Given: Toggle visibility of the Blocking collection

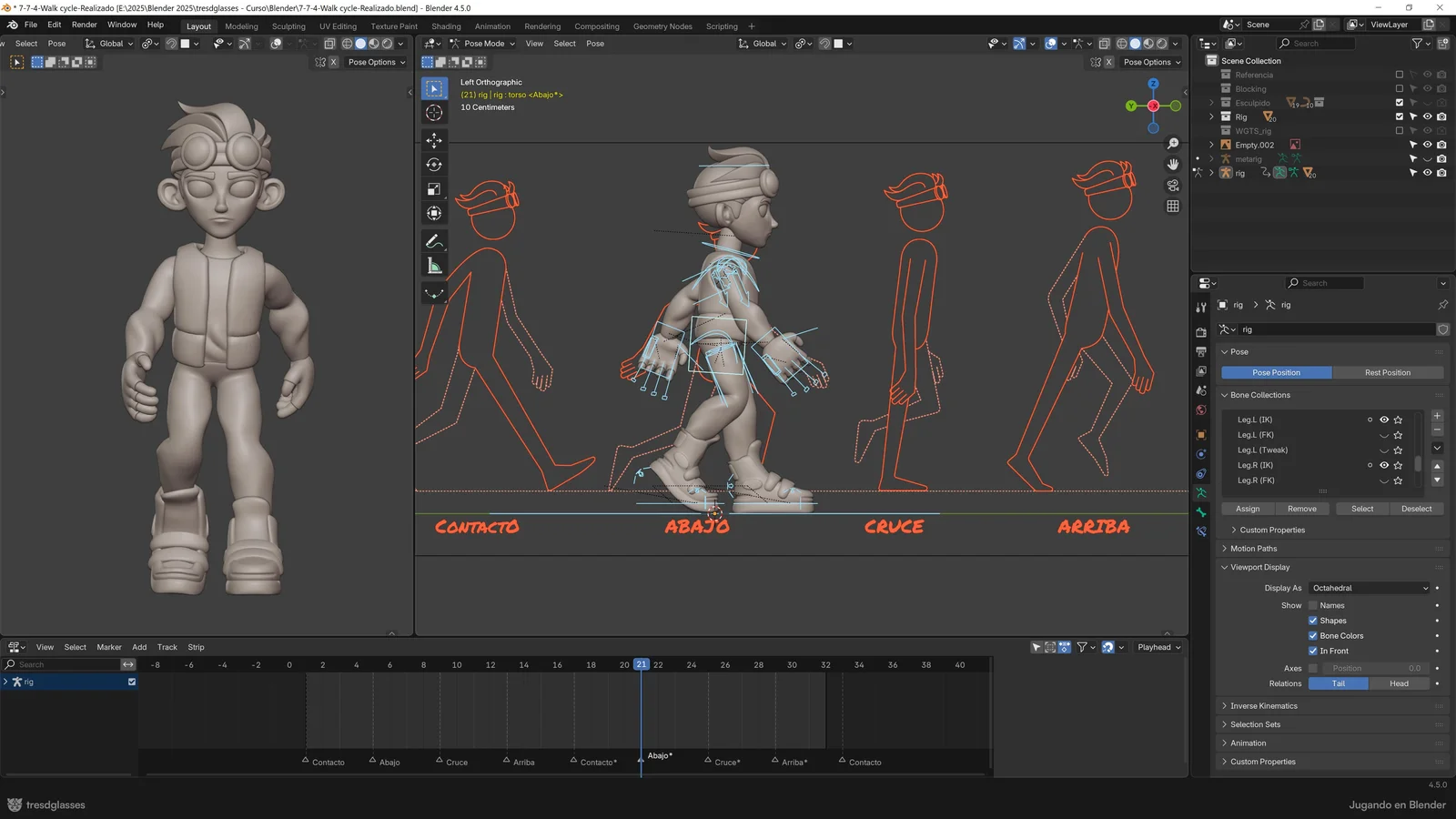Looking at the screenshot, I should click(x=1428, y=89).
